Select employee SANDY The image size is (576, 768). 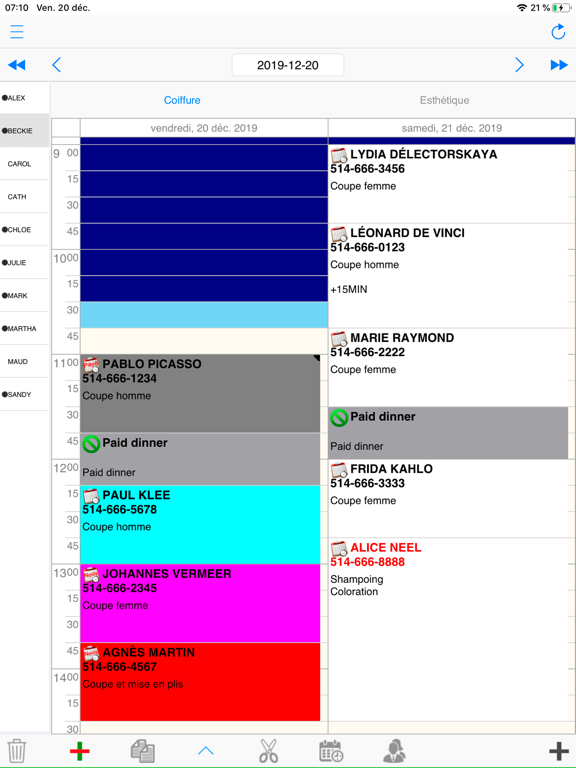(24, 394)
